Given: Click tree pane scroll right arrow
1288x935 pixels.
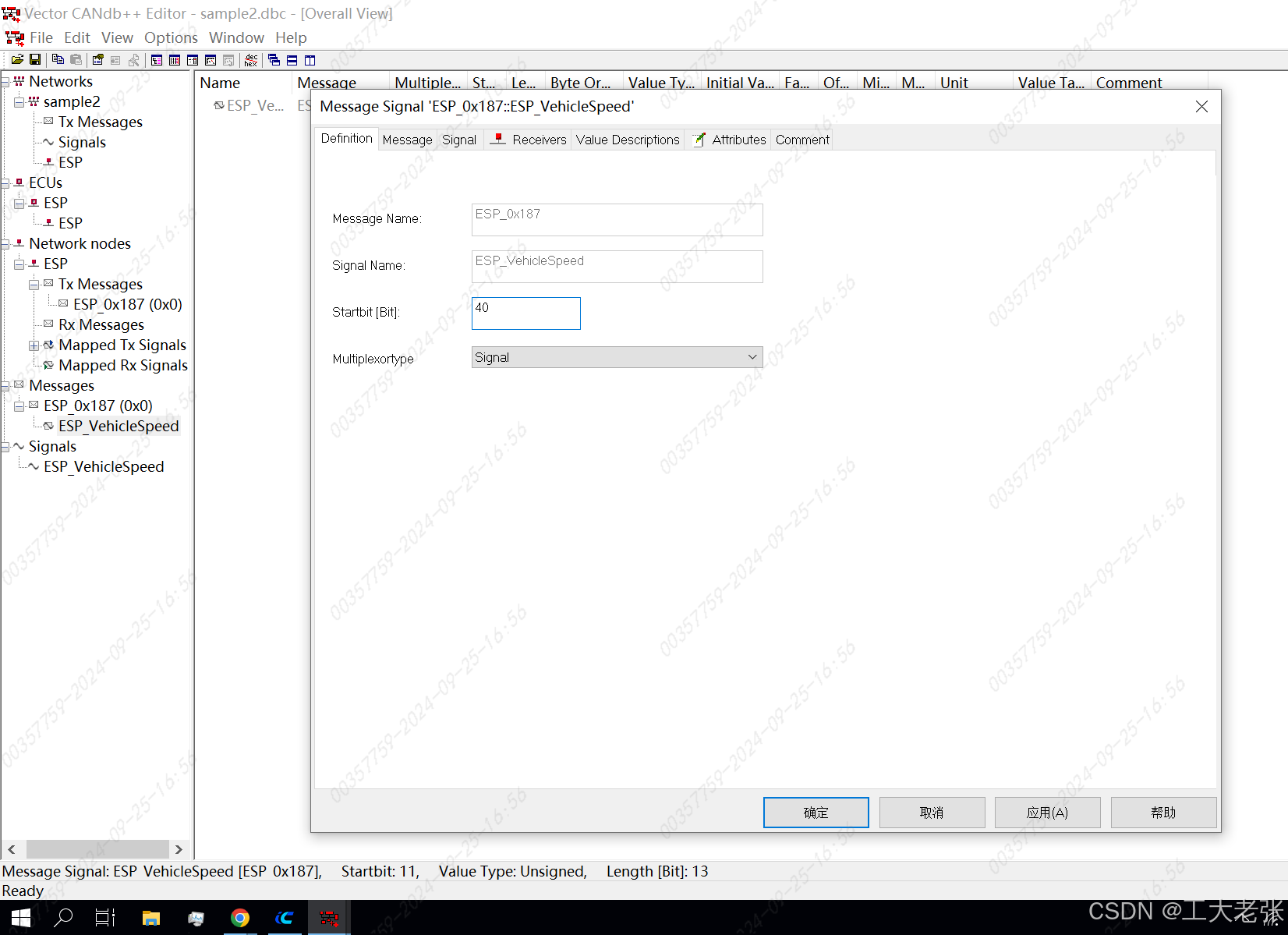Looking at the screenshot, I should [x=179, y=849].
